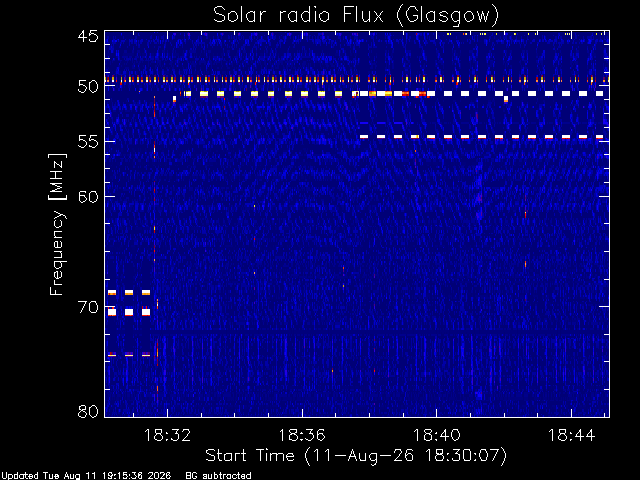Click the 18:40 time axis label

point(437,435)
